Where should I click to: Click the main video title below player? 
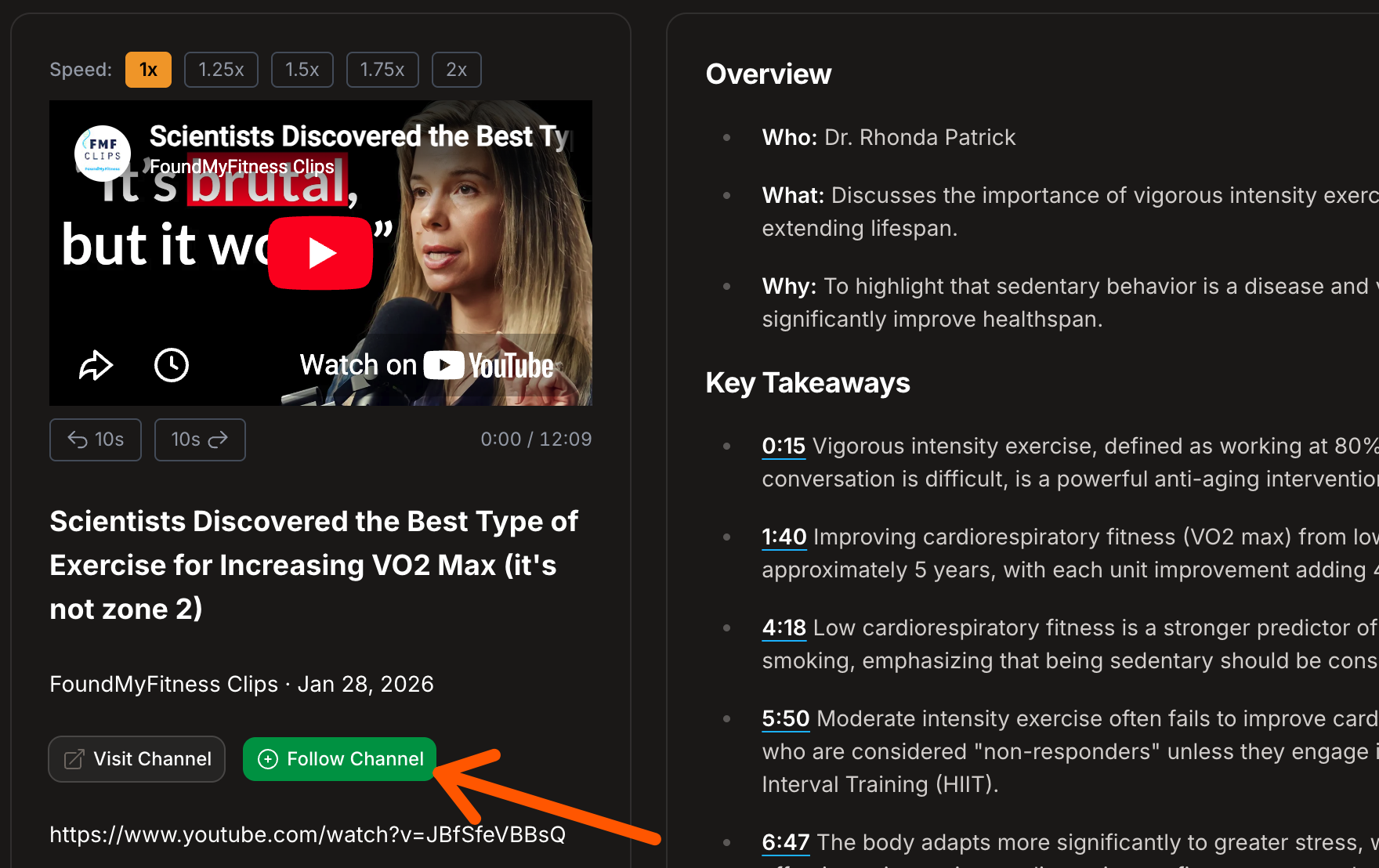(x=314, y=565)
